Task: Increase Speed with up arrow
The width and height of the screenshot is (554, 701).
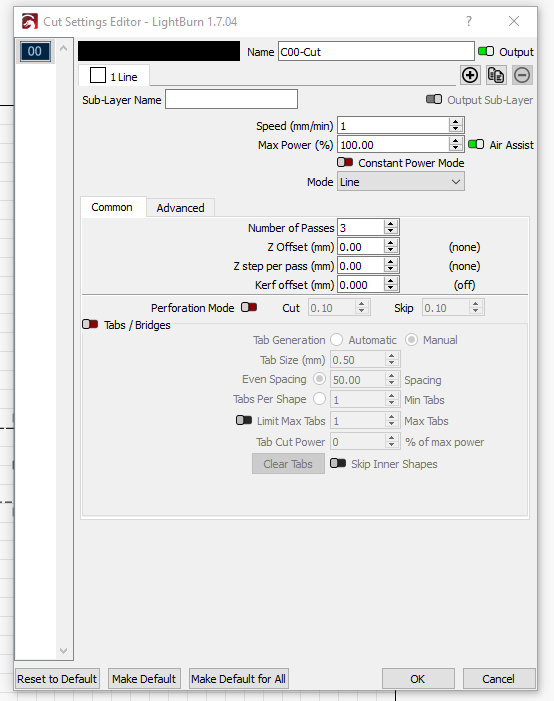Action: pos(455,122)
